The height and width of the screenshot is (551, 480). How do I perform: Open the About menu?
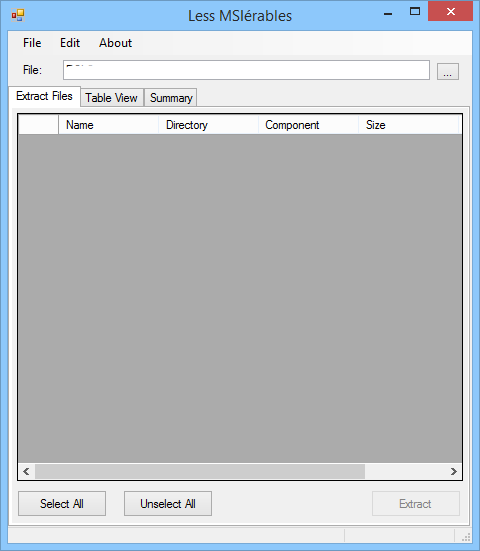tap(115, 43)
